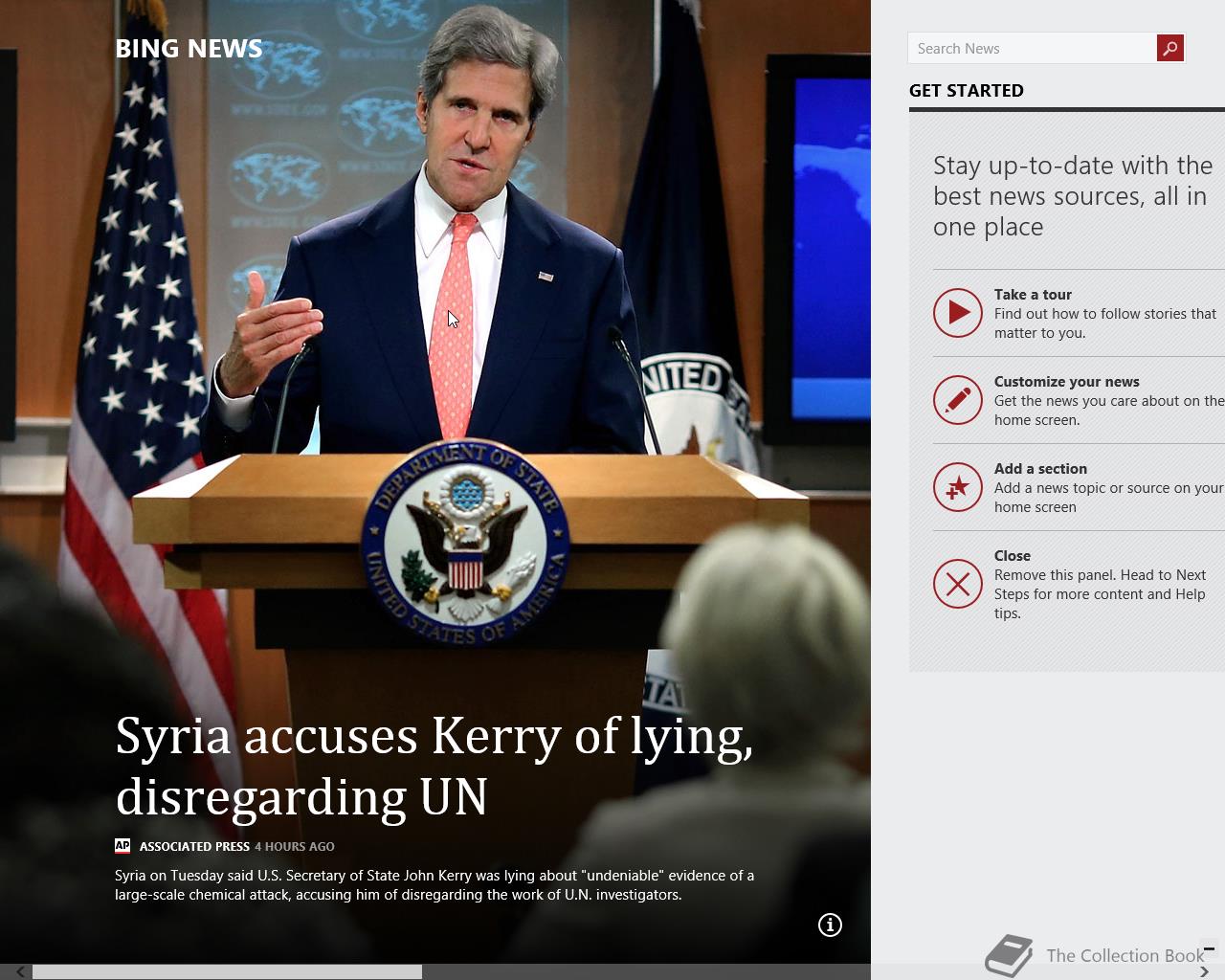Click the Close title in Get Started
The image size is (1225, 980).
click(x=1013, y=556)
